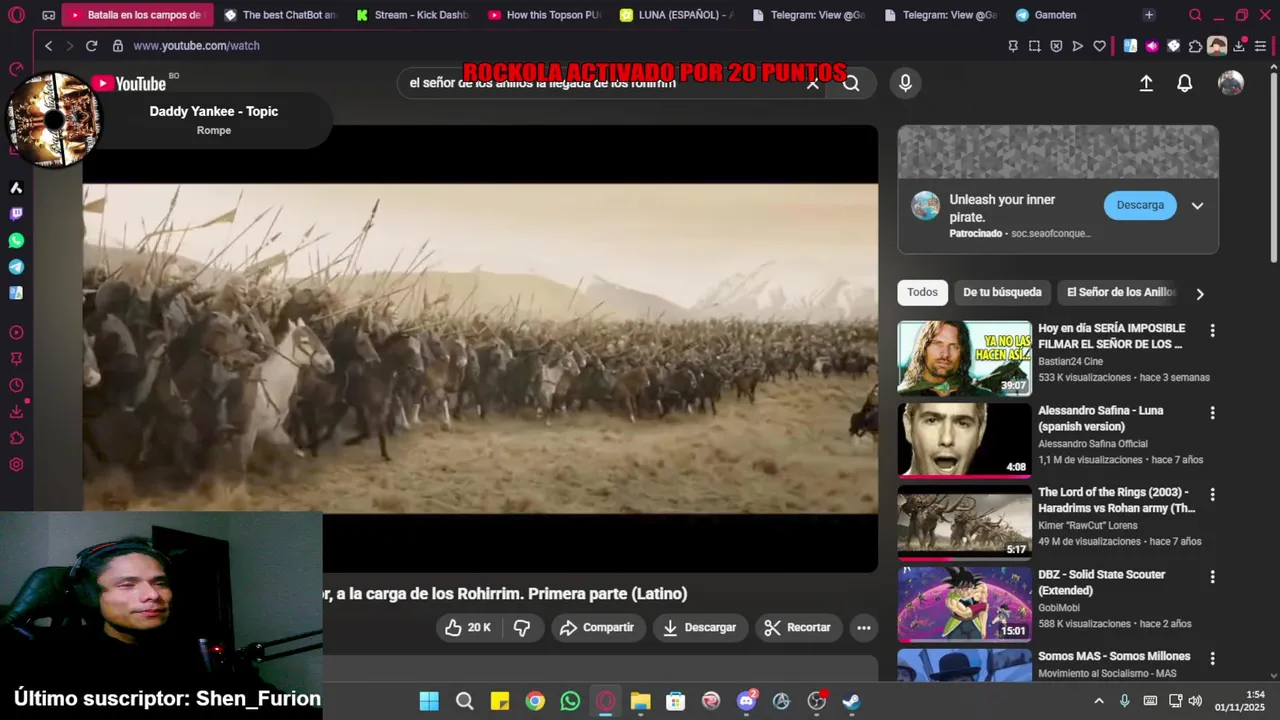Open history clock in the Opera sidebar

click(x=16, y=386)
